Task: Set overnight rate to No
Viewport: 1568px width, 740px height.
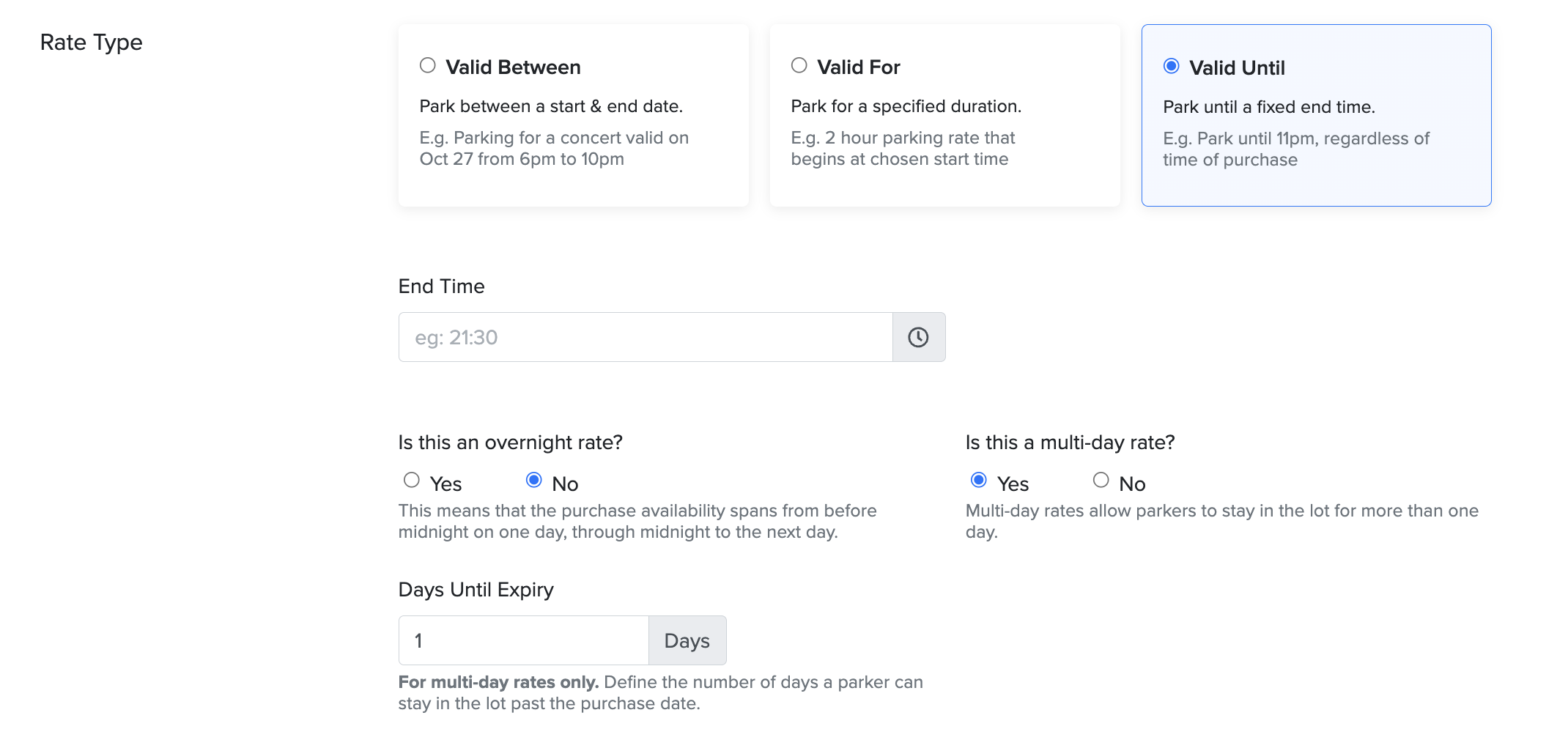Action: coord(534,481)
